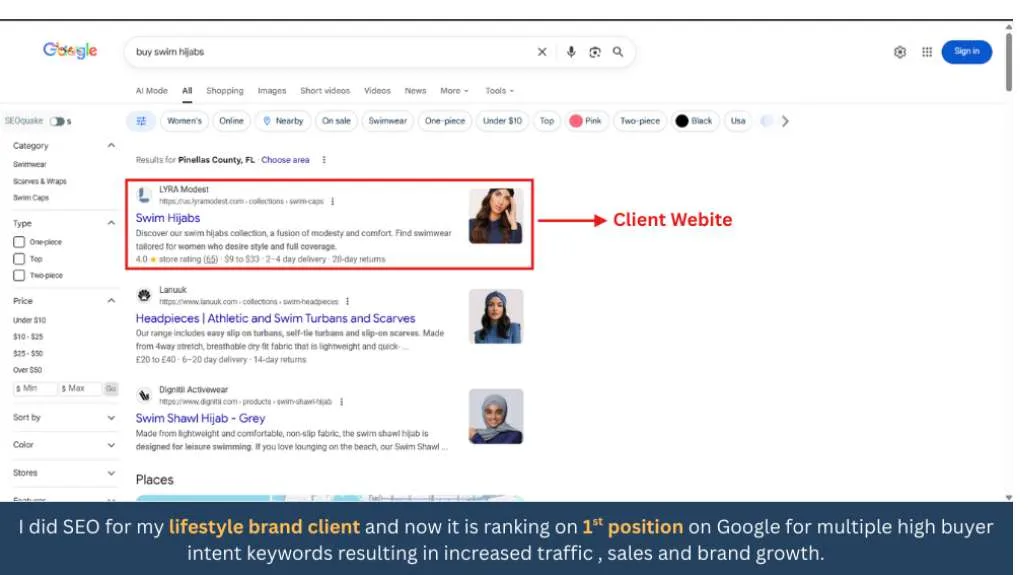
Task: Select the Usa filter chip
Action: pos(738,121)
